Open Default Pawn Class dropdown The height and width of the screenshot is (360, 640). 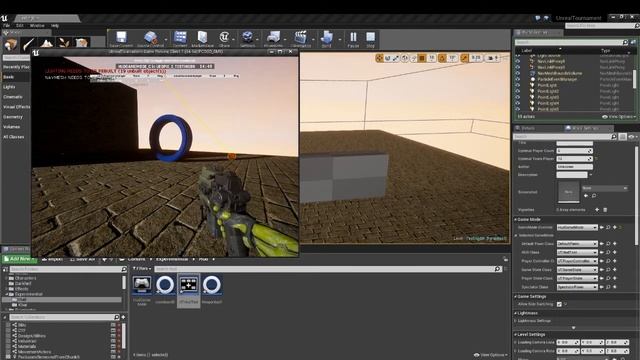(x=577, y=244)
